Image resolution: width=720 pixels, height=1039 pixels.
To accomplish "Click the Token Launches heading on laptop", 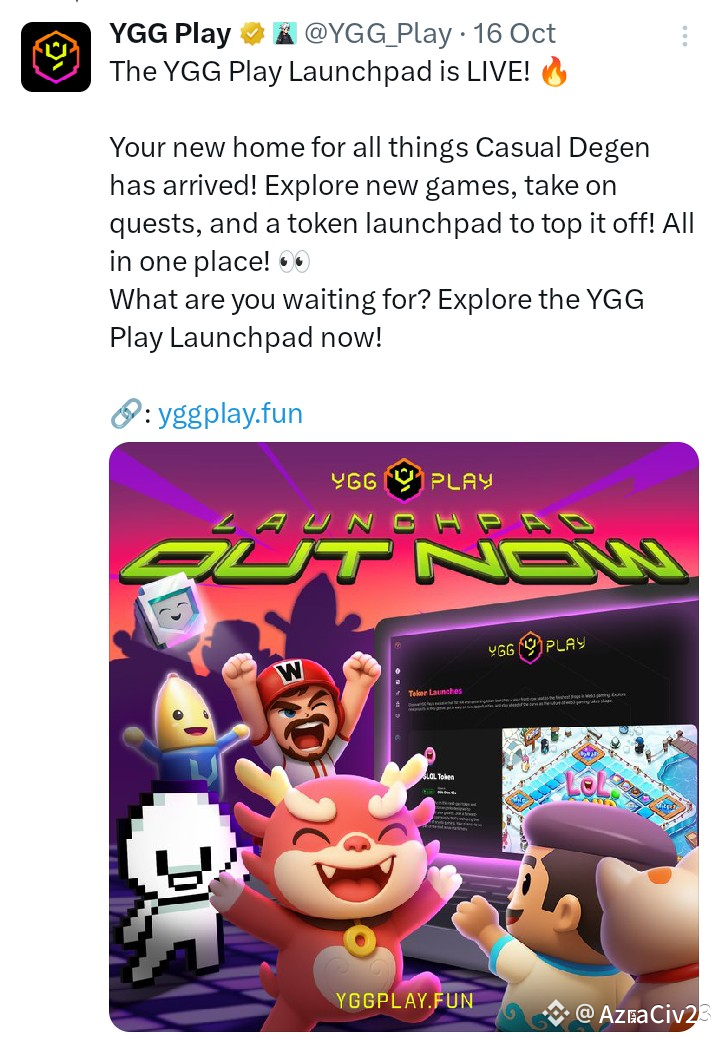I will point(435,692).
